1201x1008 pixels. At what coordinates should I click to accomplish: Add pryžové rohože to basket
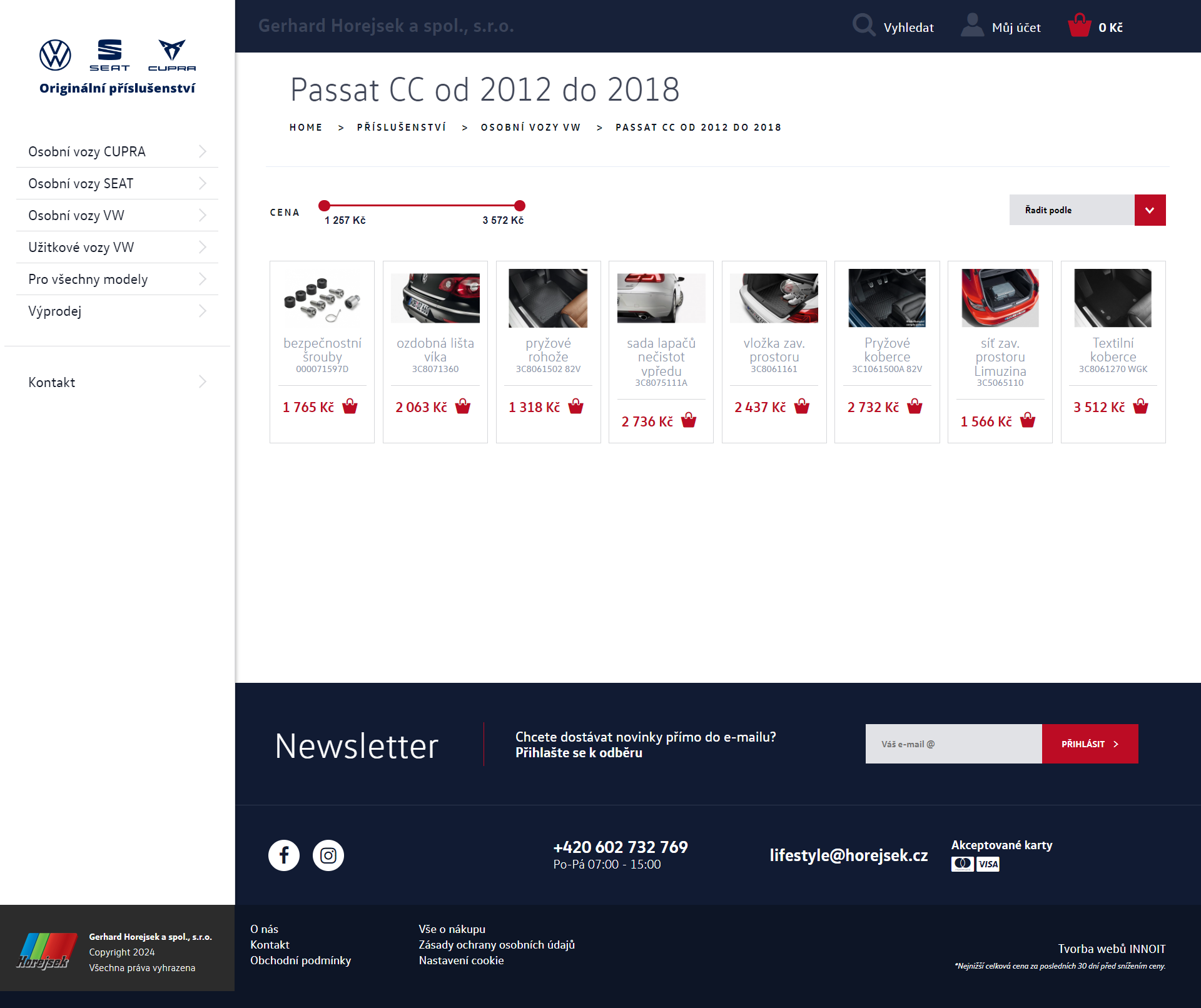576,406
